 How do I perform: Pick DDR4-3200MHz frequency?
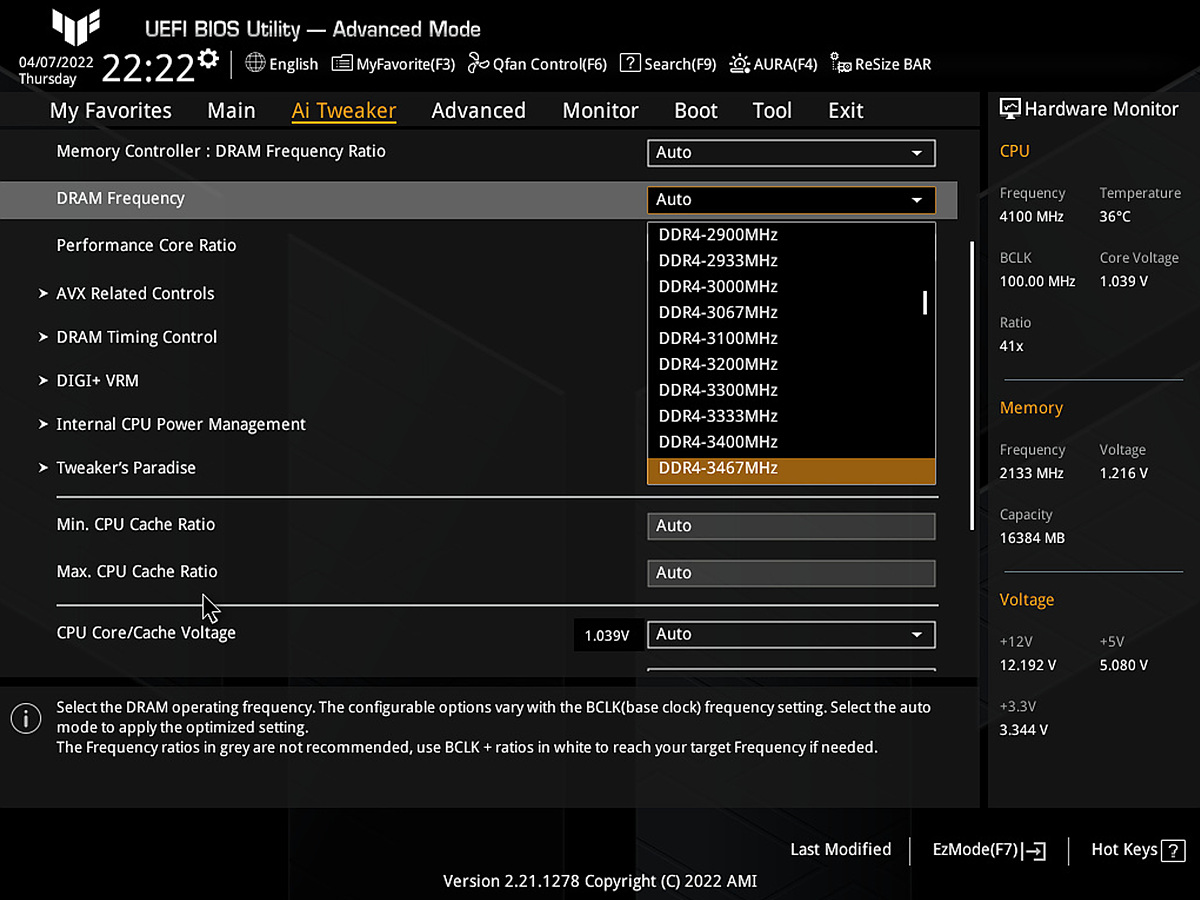click(791, 365)
